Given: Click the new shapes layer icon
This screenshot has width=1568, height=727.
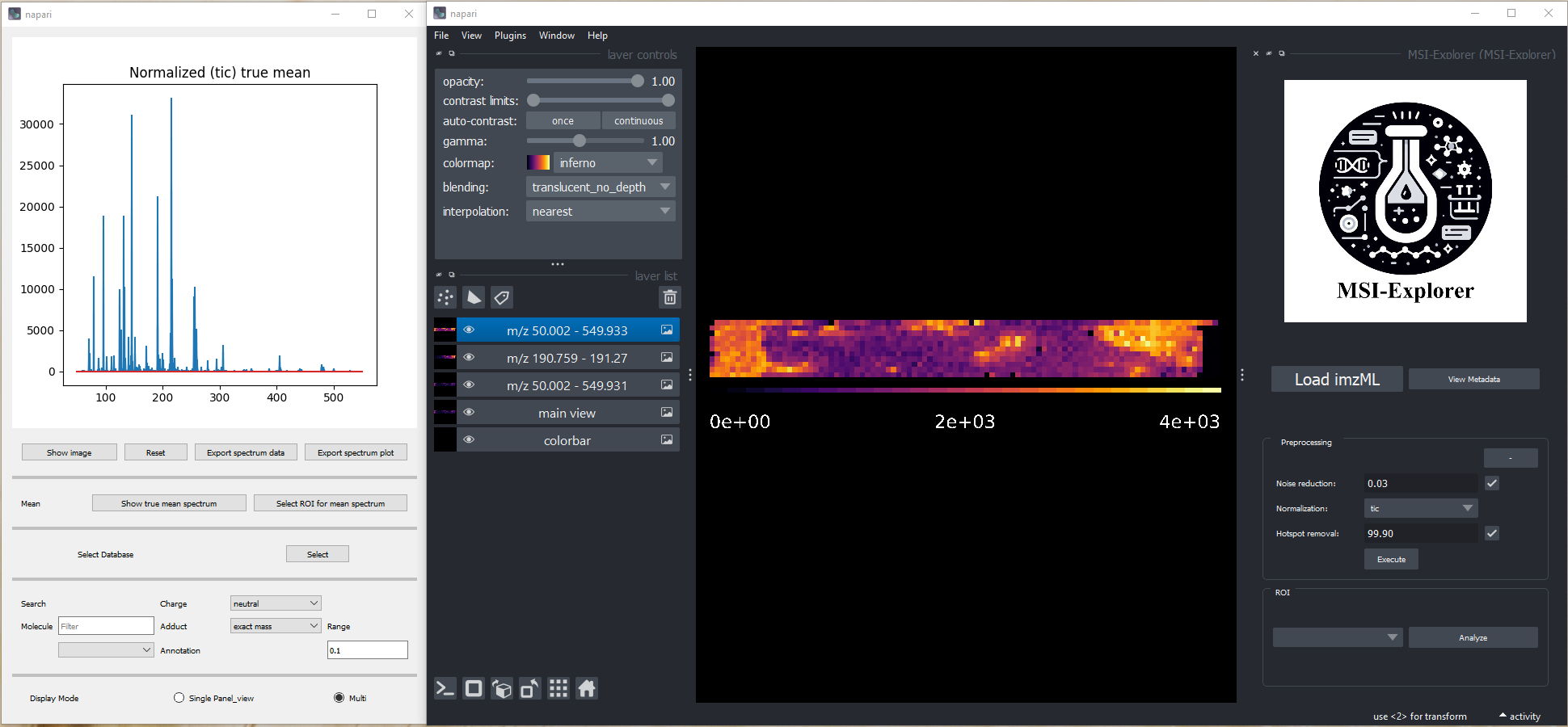Looking at the screenshot, I should (x=474, y=298).
